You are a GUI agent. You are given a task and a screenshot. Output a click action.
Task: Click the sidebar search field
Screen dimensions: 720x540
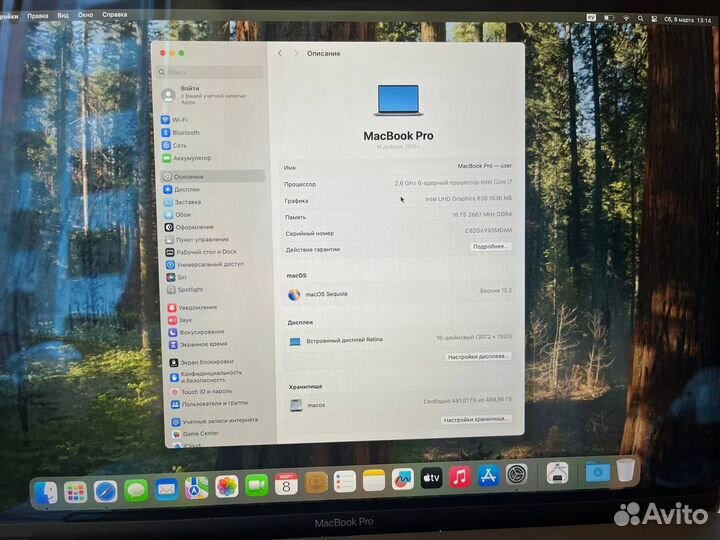(210, 72)
